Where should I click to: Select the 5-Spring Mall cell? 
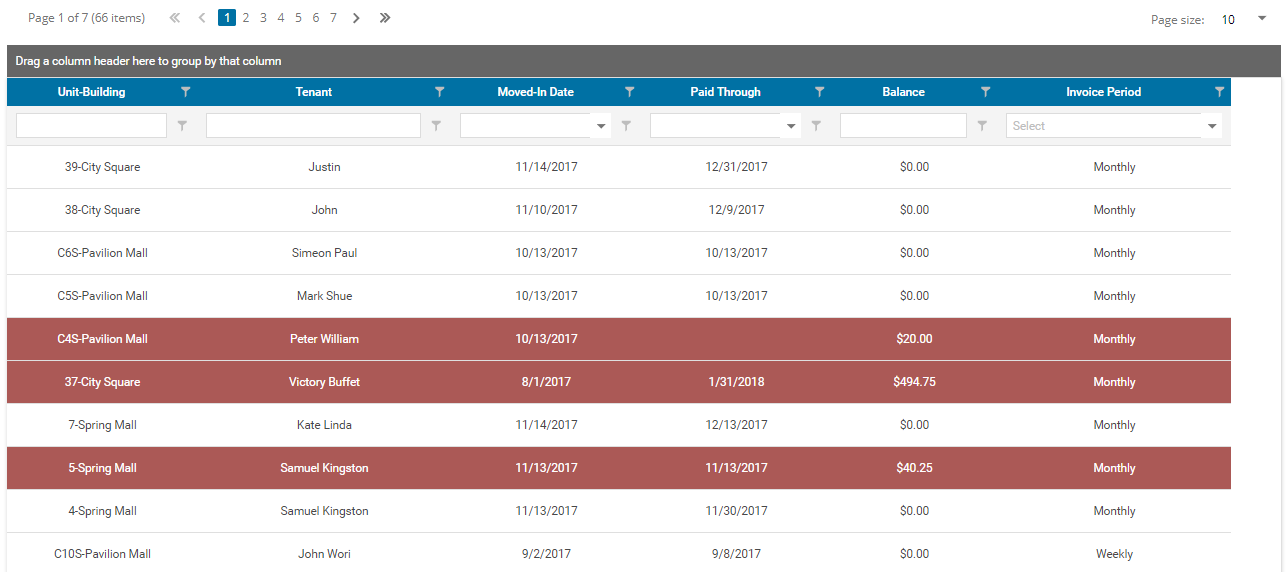[102, 468]
